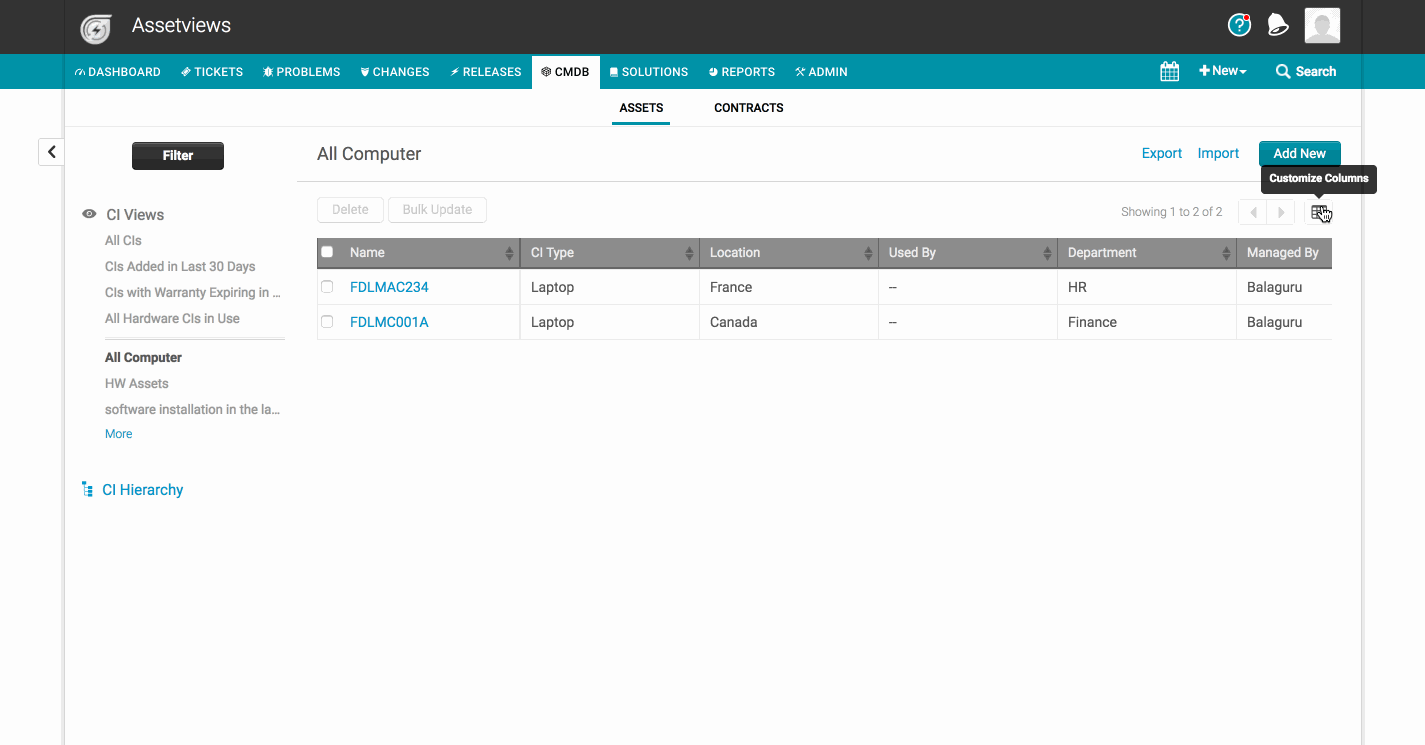Image resolution: width=1425 pixels, height=745 pixels.
Task: Open the Solutions tab
Action: [649, 72]
